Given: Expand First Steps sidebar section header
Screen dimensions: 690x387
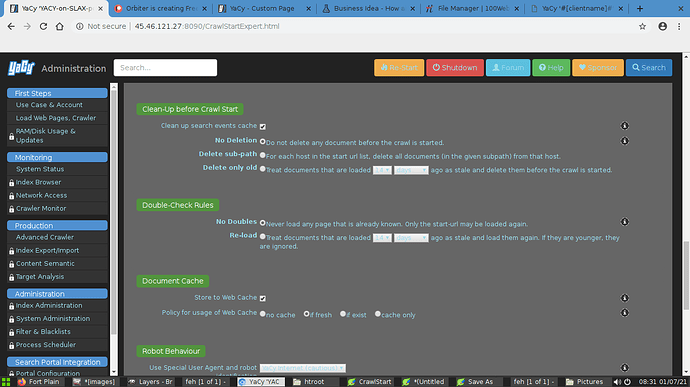Looking at the screenshot, I should click(x=57, y=93).
